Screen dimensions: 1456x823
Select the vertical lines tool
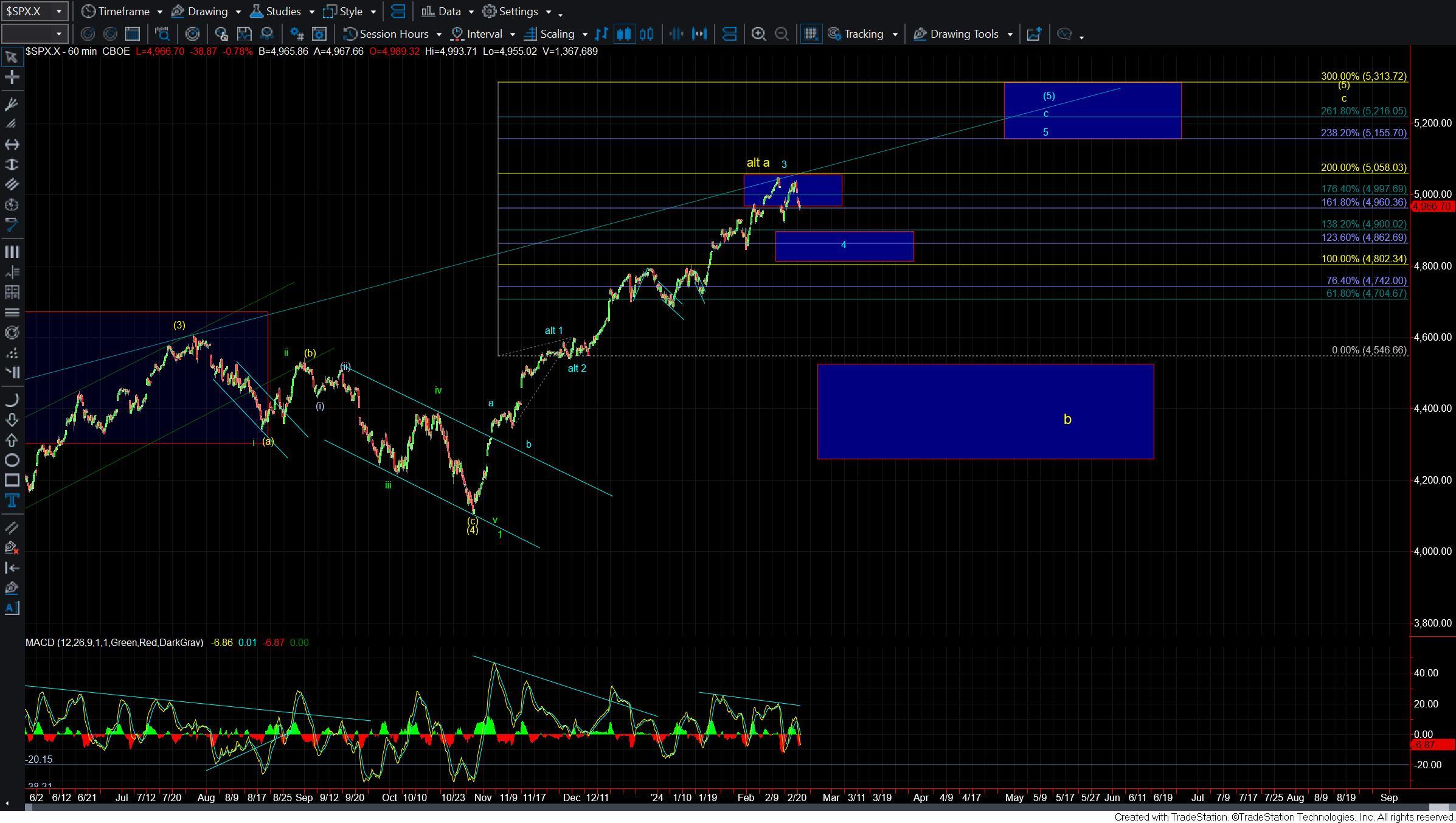click(x=12, y=252)
